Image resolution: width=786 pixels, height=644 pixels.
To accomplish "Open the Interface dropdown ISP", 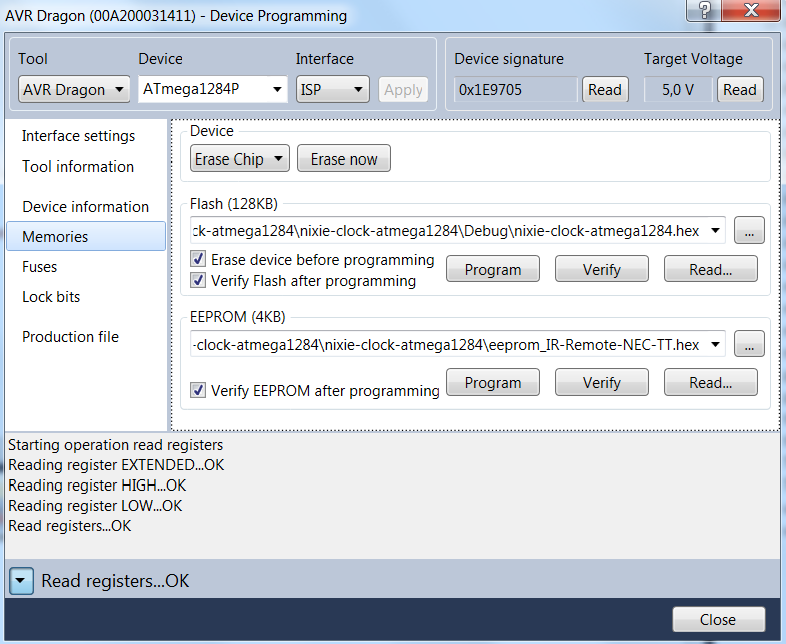I will coord(332,90).
